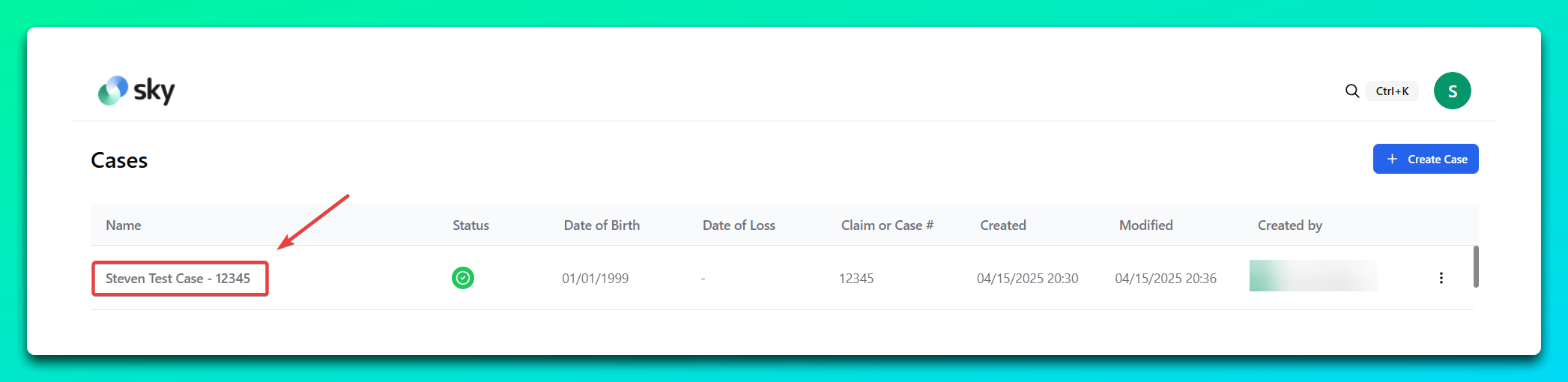The image size is (1568, 382).
Task: Click the plus icon in Create Case
Action: [x=1392, y=159]
